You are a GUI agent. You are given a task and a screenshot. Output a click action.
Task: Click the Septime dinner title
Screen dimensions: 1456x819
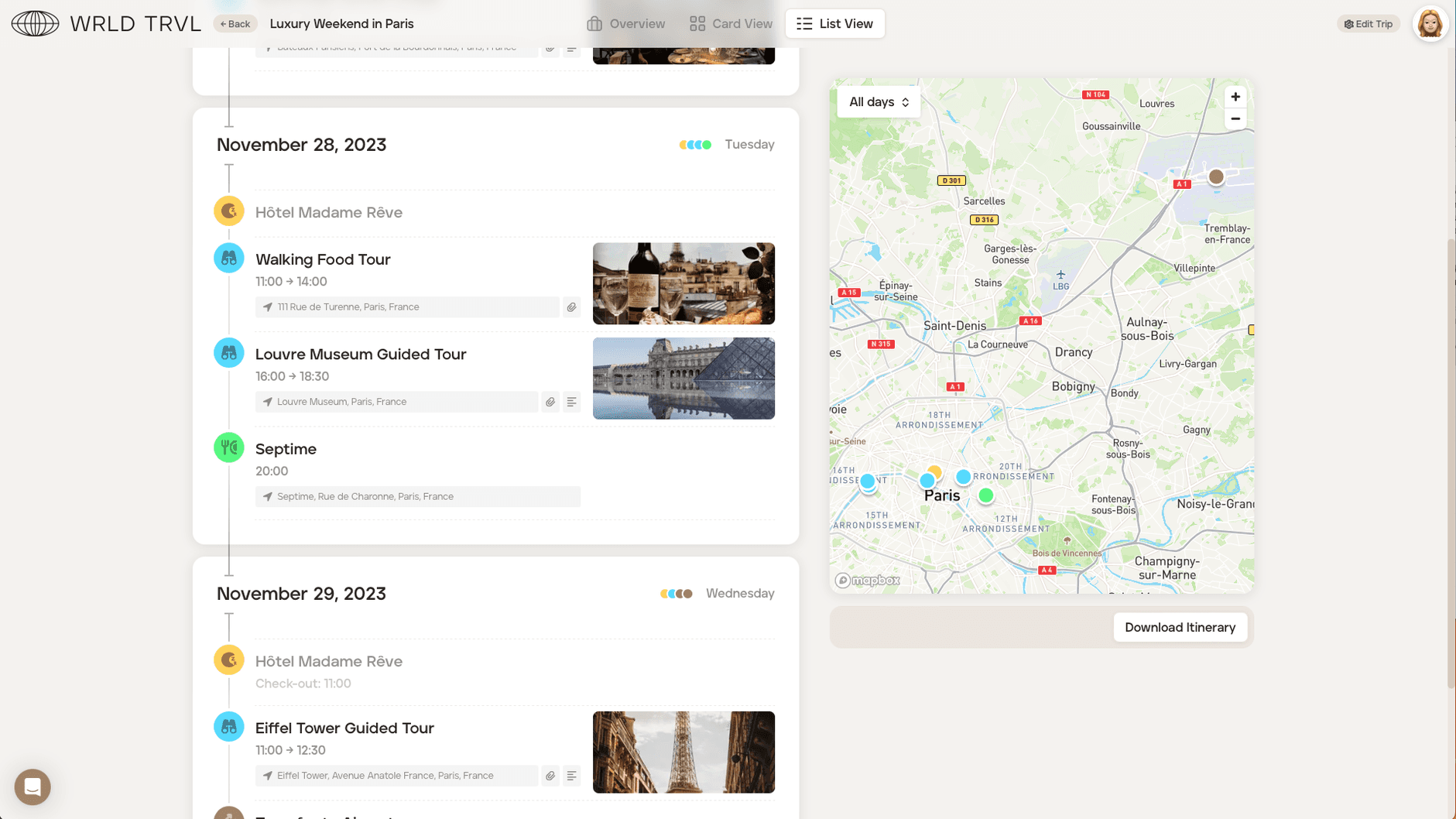tap(286, 449)
